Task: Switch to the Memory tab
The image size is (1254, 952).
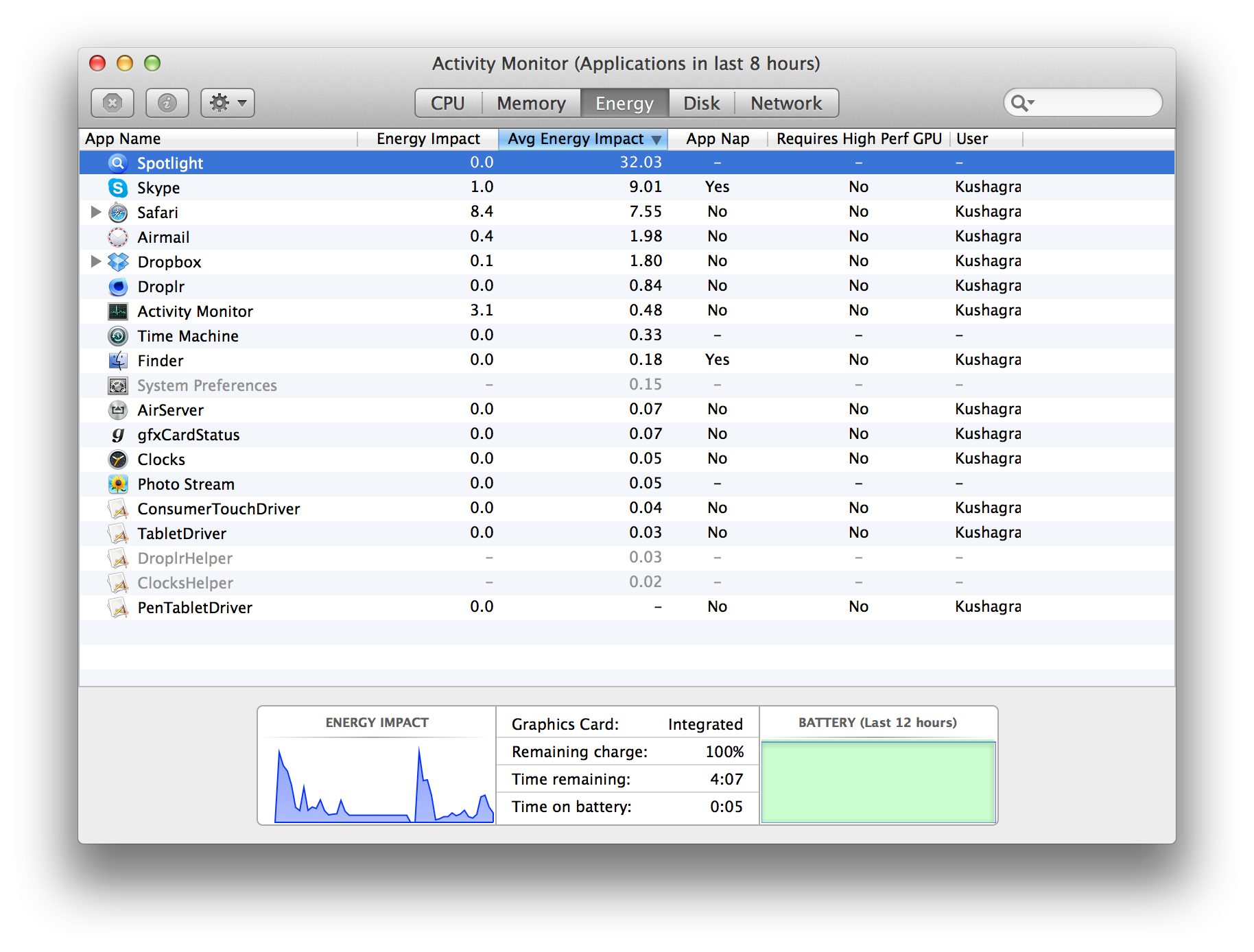Action: click(531, 103)
